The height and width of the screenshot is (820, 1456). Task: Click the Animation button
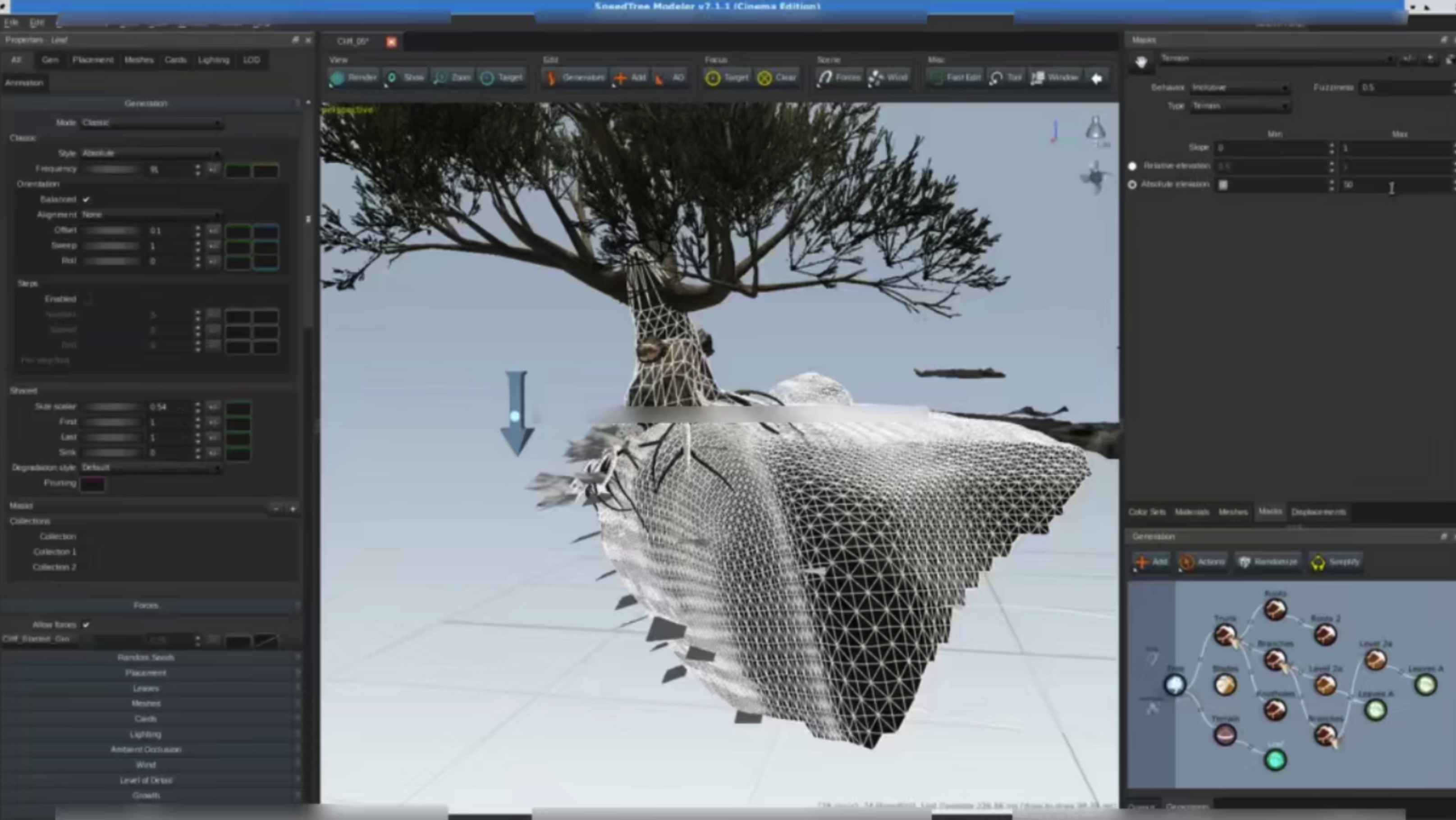tap(24, 82)
